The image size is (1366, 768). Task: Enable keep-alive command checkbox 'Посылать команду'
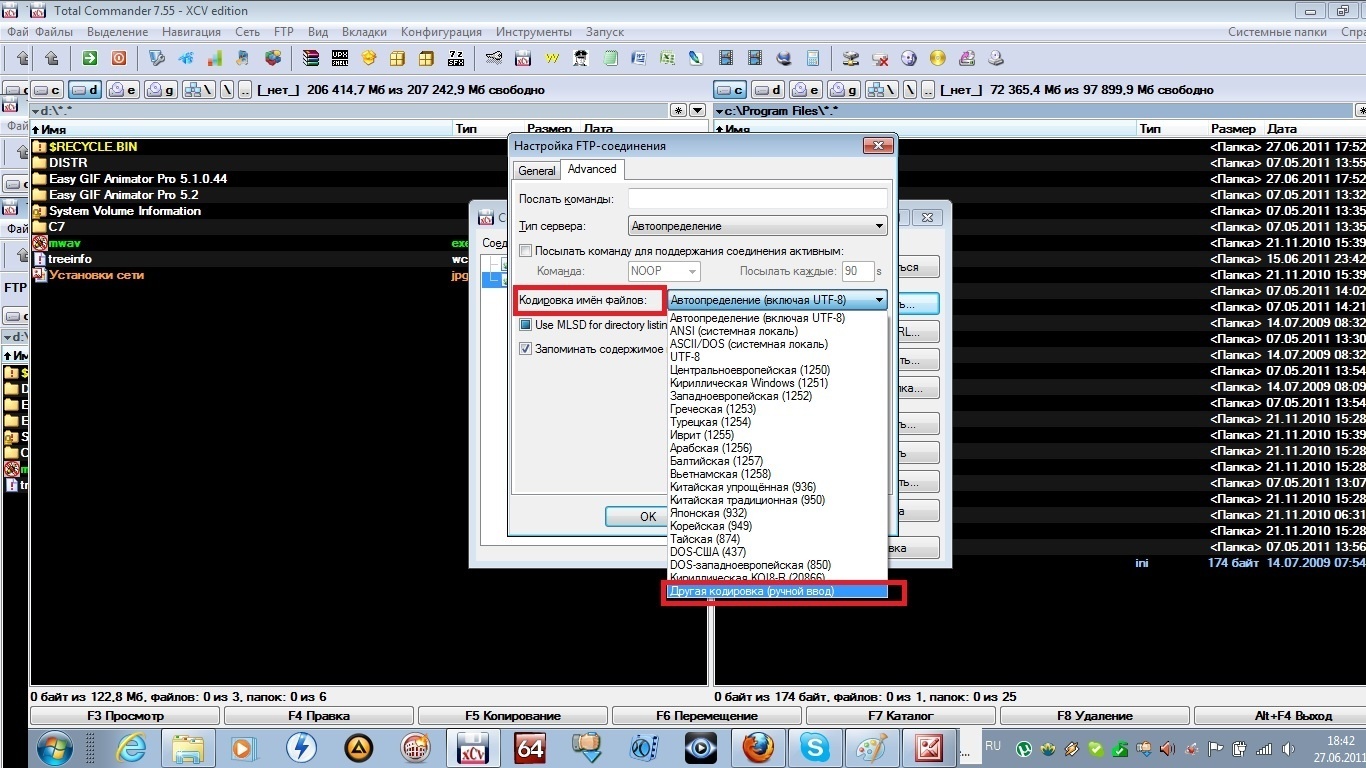(x=526, y=251)
